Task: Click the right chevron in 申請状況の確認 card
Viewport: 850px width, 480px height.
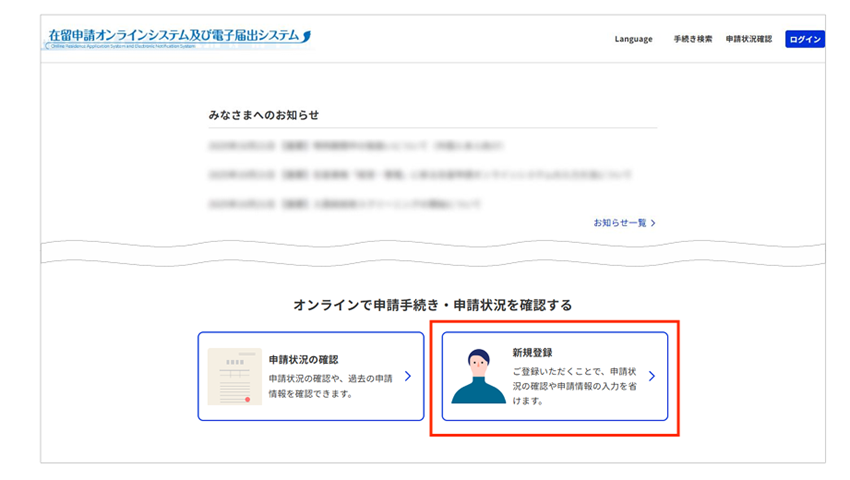Action: [407, 377]
